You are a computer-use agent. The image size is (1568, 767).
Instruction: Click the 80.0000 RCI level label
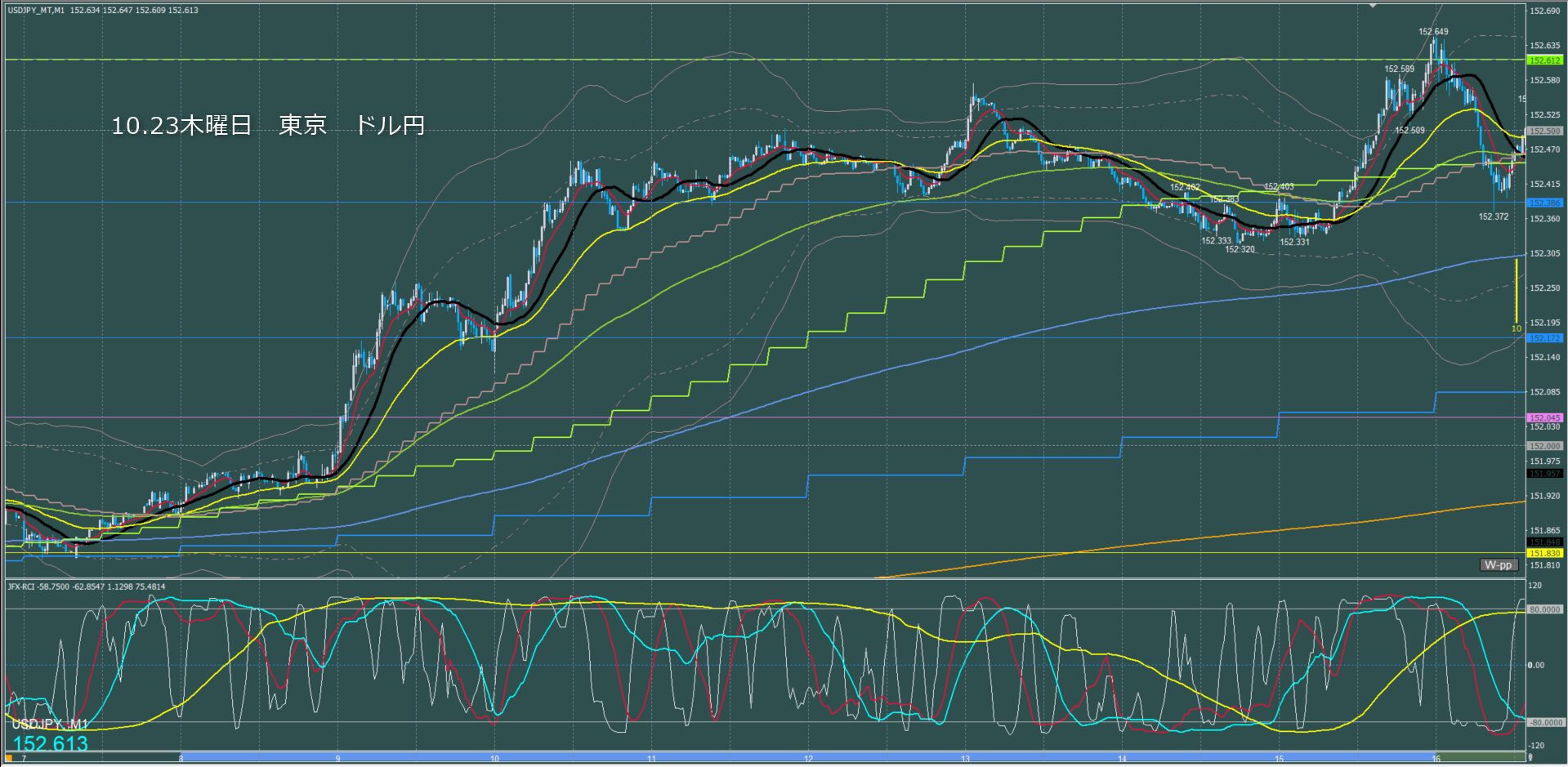tap(1544, 609)
